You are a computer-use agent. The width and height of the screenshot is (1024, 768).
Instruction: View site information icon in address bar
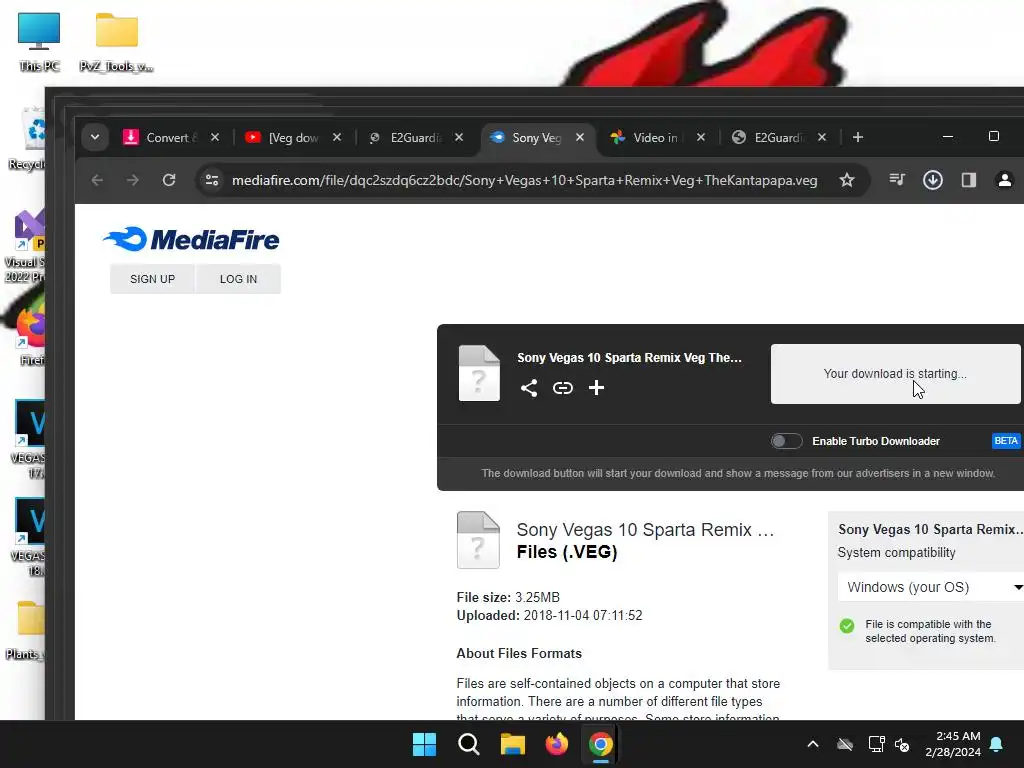pos(212,180)
